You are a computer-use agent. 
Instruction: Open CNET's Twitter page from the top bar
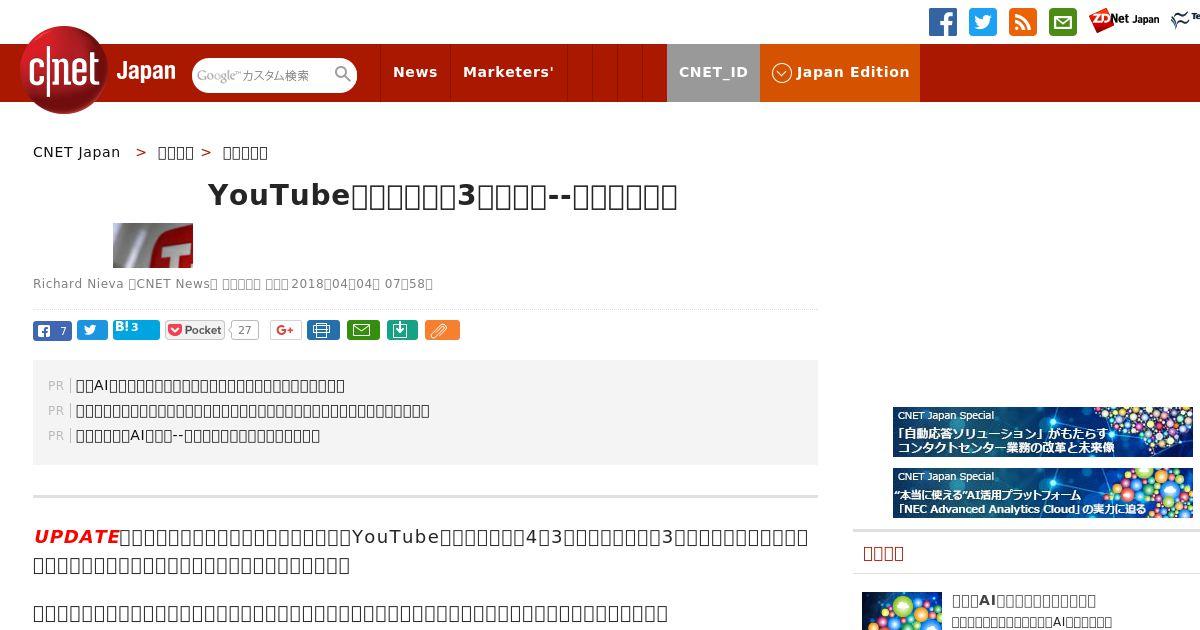[x=983, y=22]
